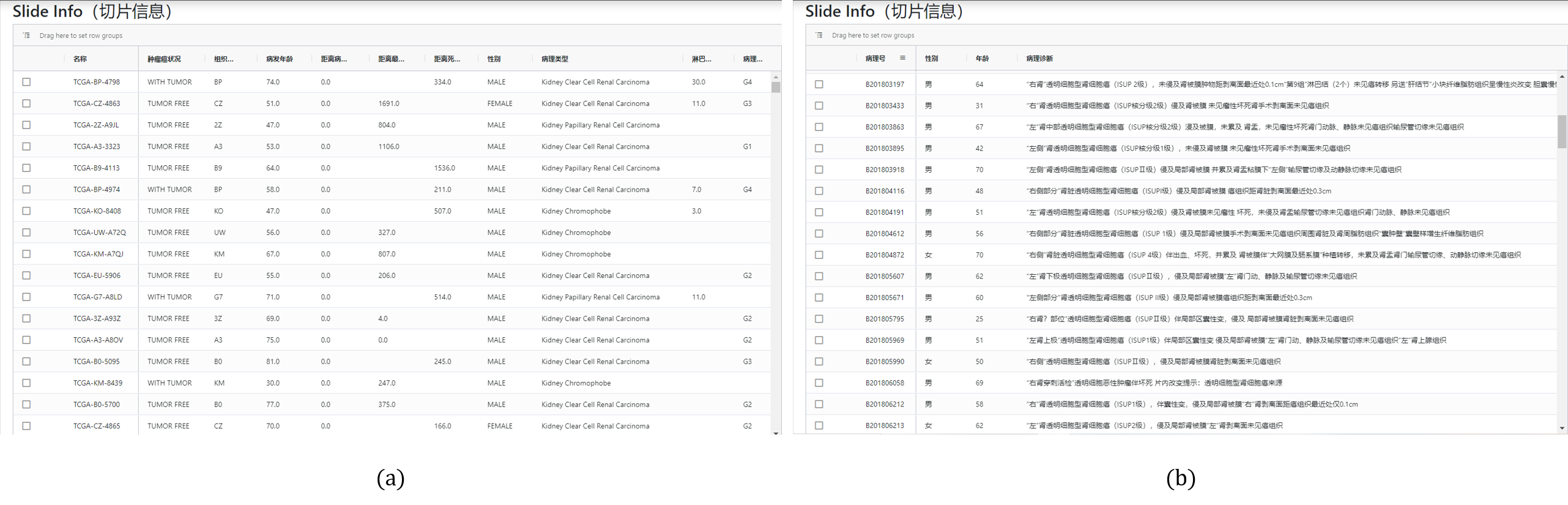The width and height of the screenshot is (1568, 505).
Task: Select the B201805671 pathology number cell
Action: click(885, 297)
